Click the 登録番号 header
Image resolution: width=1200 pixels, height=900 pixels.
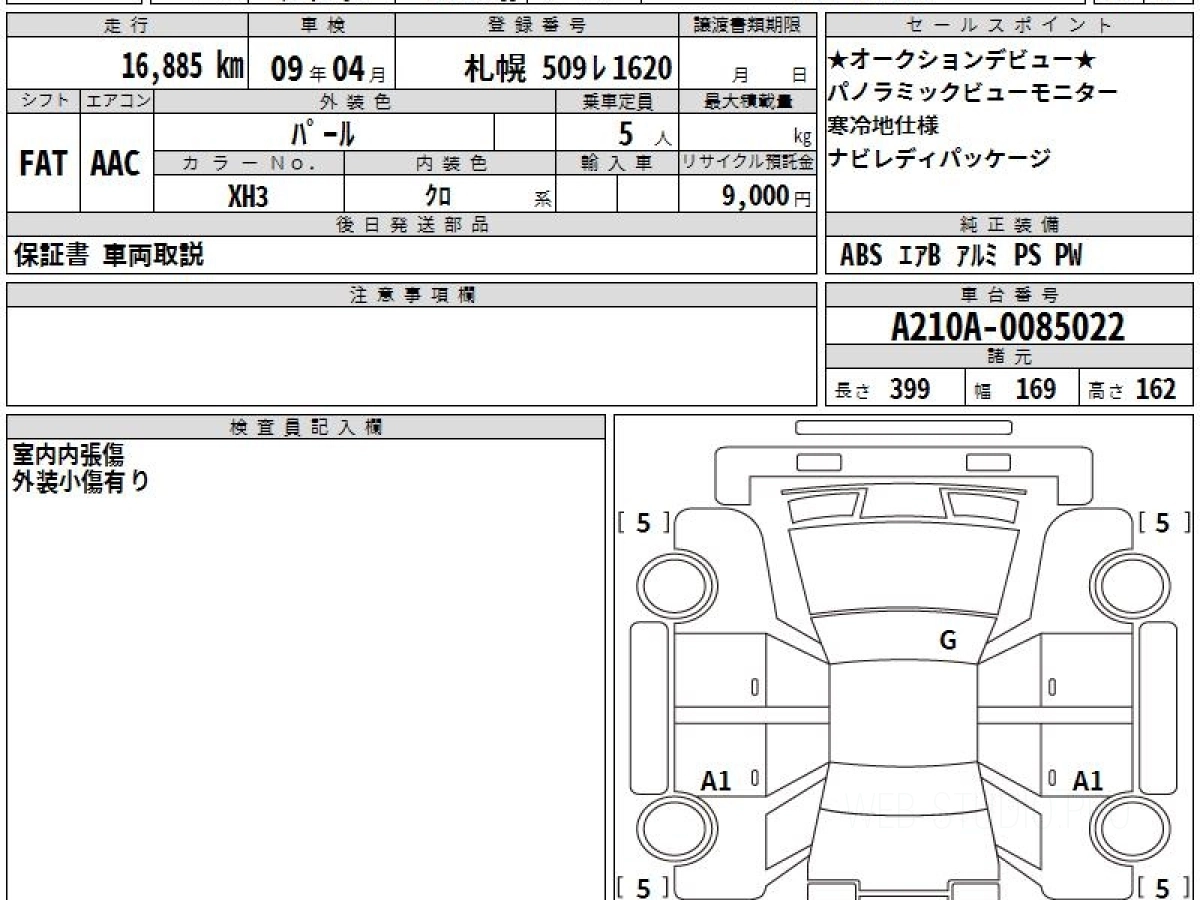click(x=537, y=26)
